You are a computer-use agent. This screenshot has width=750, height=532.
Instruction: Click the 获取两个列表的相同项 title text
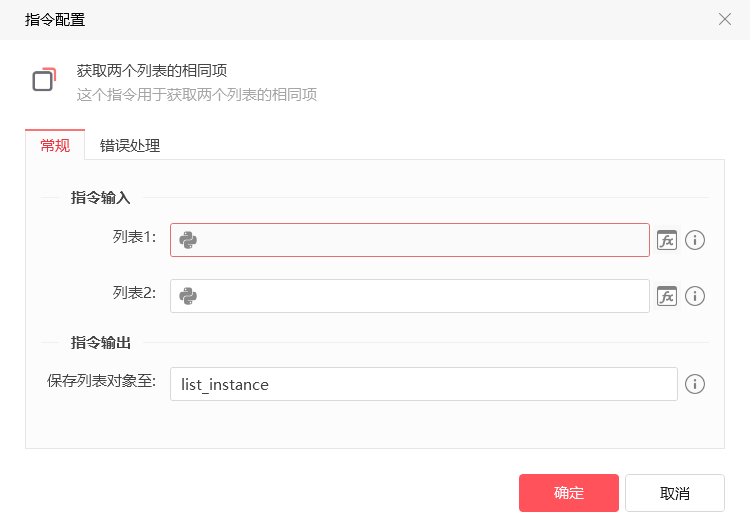[152, 71]
